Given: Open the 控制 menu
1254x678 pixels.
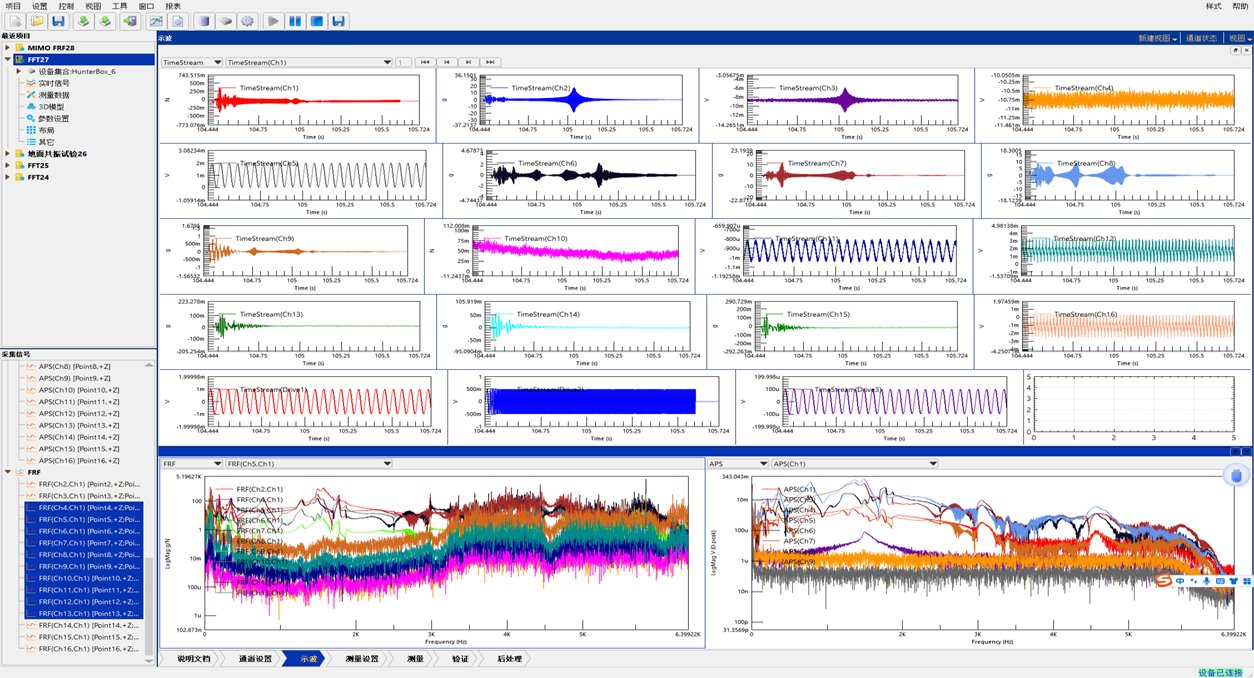Looking at the screenshot, I should [x=66, y=6].
